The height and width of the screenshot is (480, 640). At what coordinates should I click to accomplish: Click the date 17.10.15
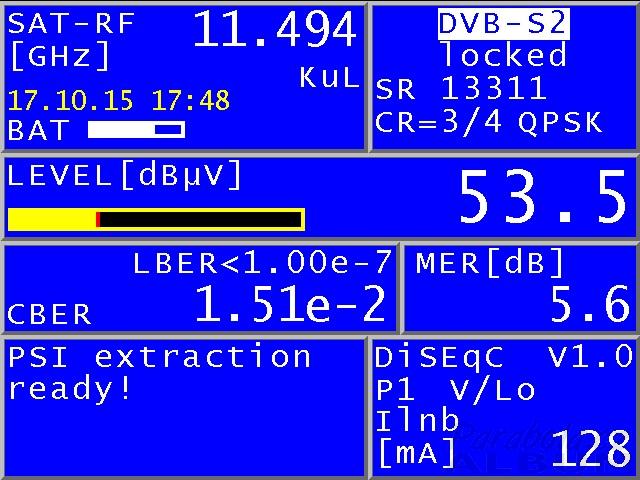pos(71,100)
